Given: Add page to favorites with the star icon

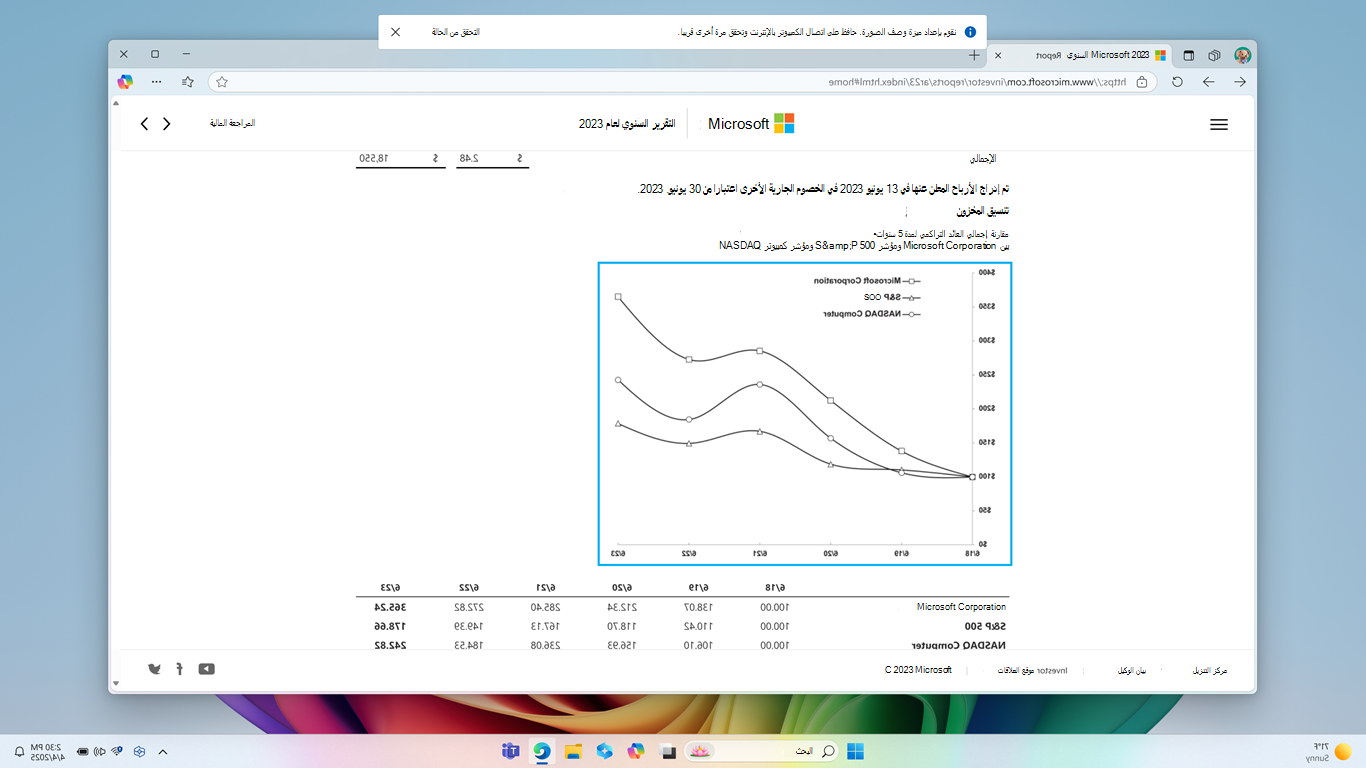Looking at the screenshot, I should click(222, 82).
